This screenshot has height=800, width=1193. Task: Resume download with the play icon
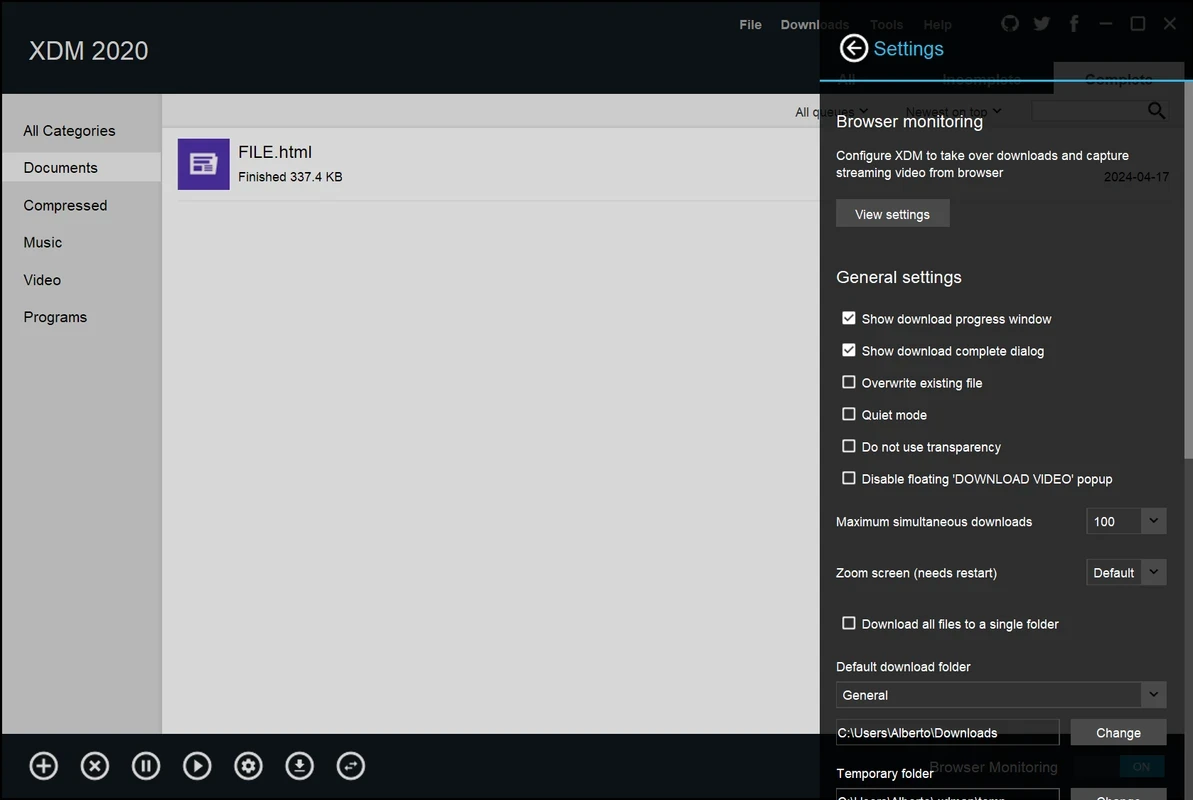pyautogui.click(x=197, y=766)
